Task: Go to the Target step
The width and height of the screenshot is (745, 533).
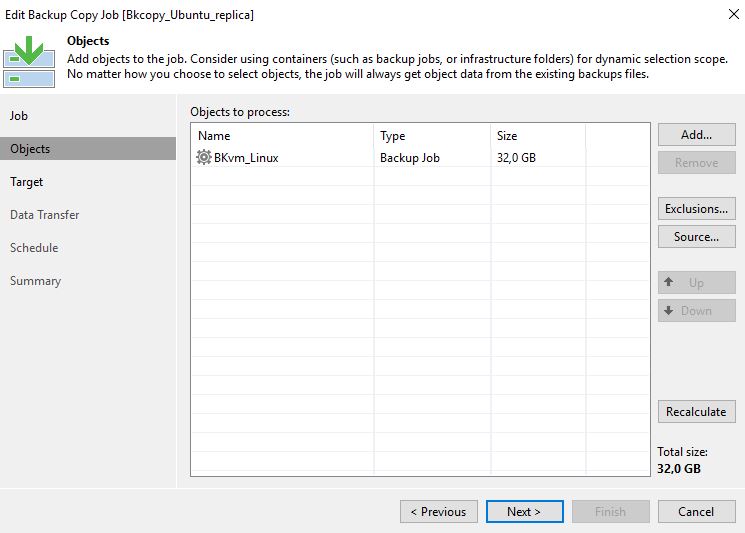Action: (x=27, y=182)
